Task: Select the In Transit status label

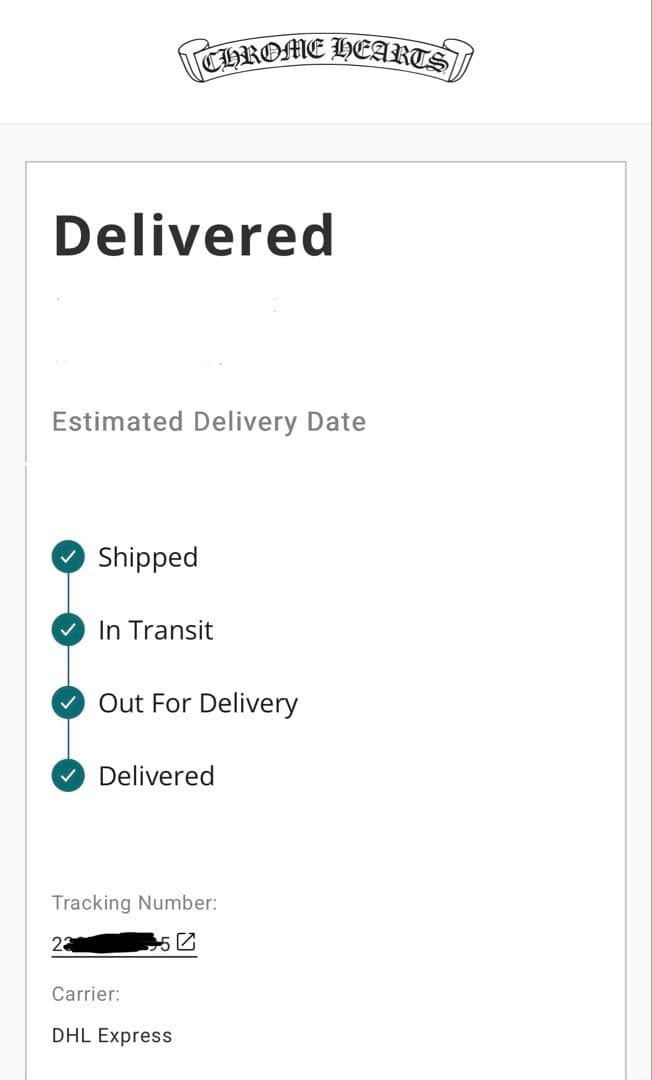Action: coord(156,630)
